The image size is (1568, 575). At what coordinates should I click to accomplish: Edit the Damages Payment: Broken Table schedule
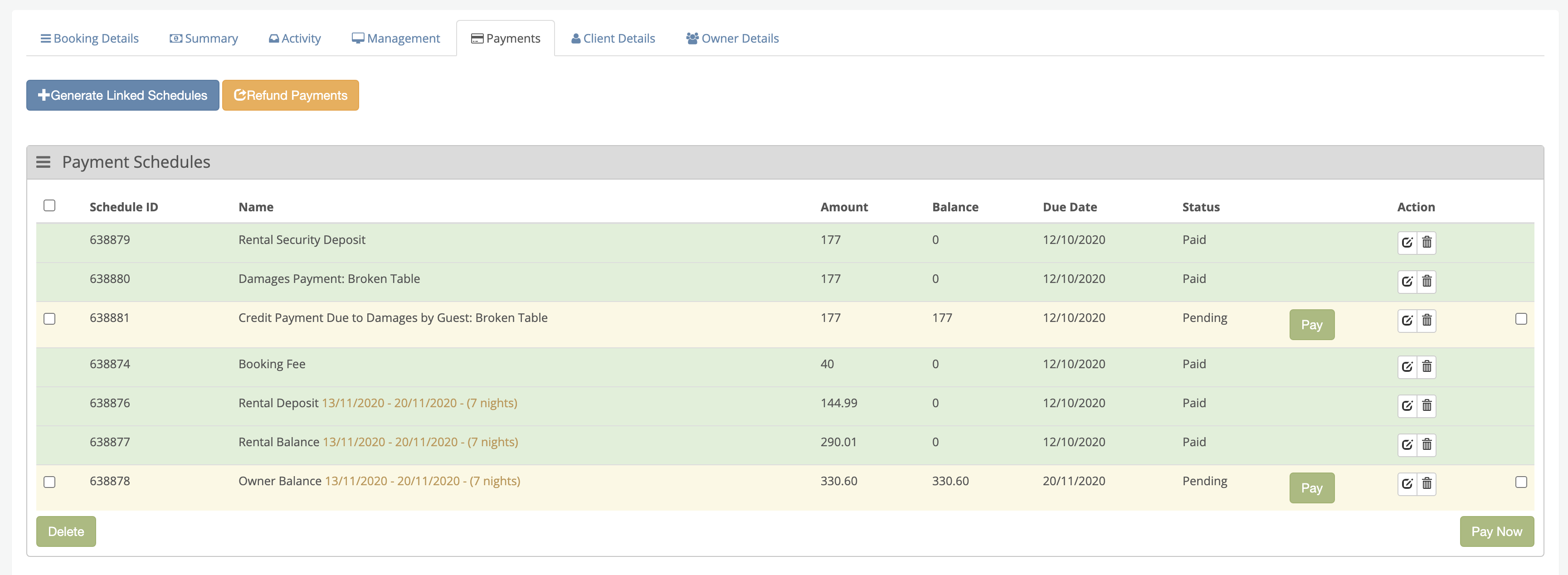coord(1407,281)
